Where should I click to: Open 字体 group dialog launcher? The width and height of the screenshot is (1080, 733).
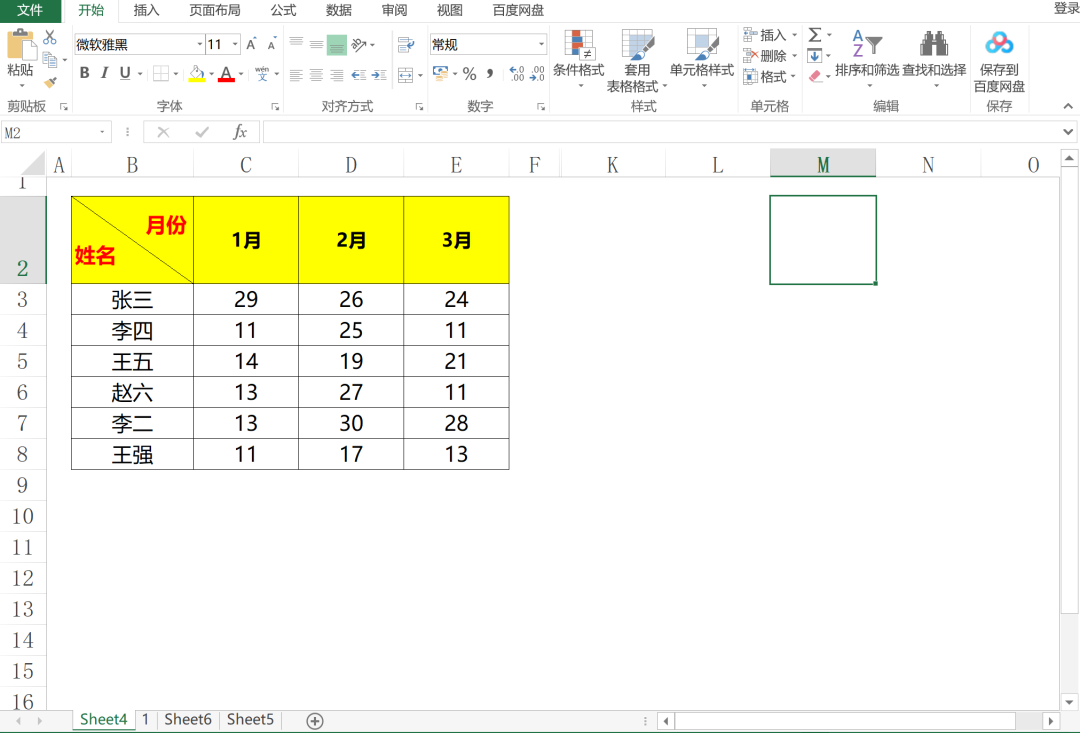(x=275, y=107)
